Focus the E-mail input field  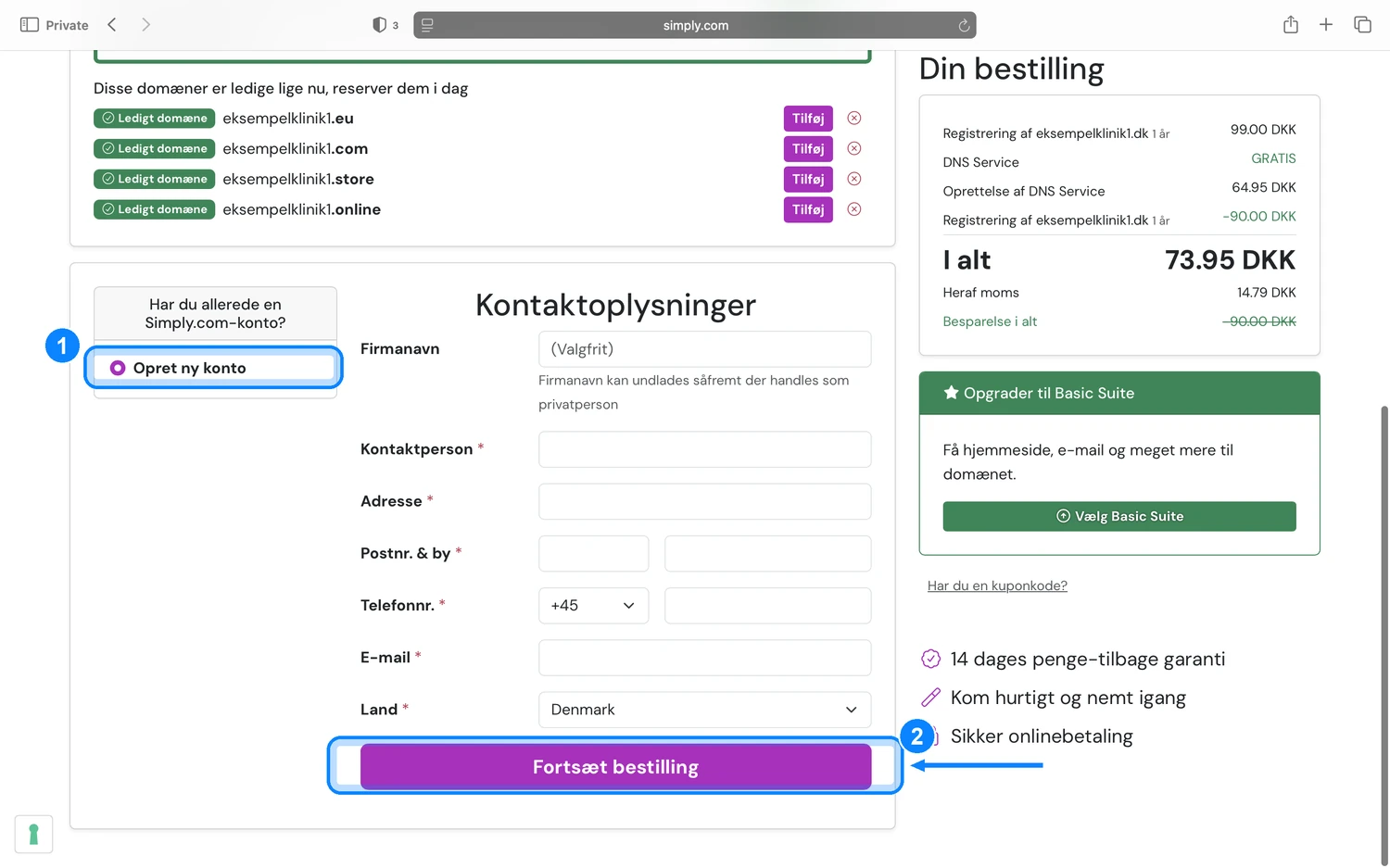[704, 658]
